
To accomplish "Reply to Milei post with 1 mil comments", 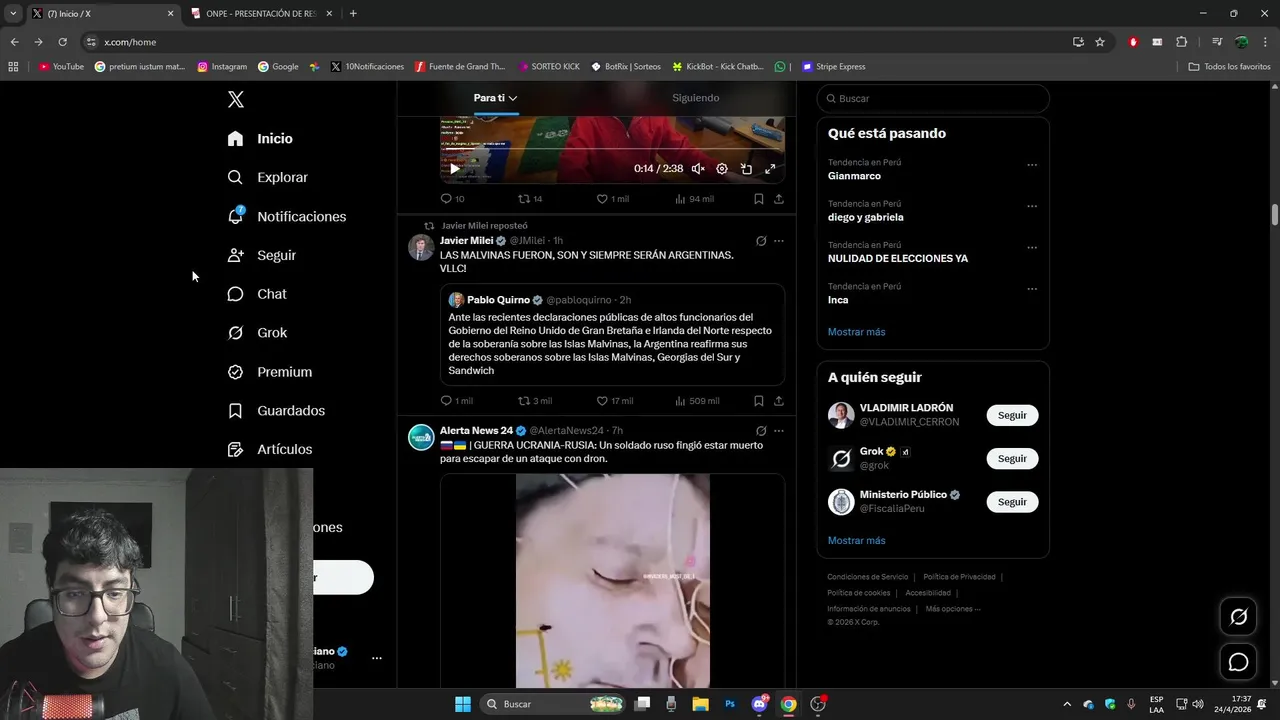I will pos(456,401).
